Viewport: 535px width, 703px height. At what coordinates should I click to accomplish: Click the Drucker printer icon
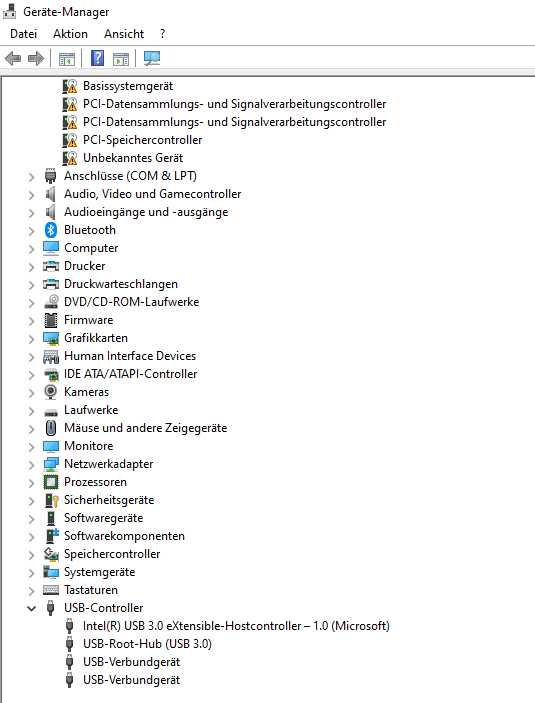[51, 266]
